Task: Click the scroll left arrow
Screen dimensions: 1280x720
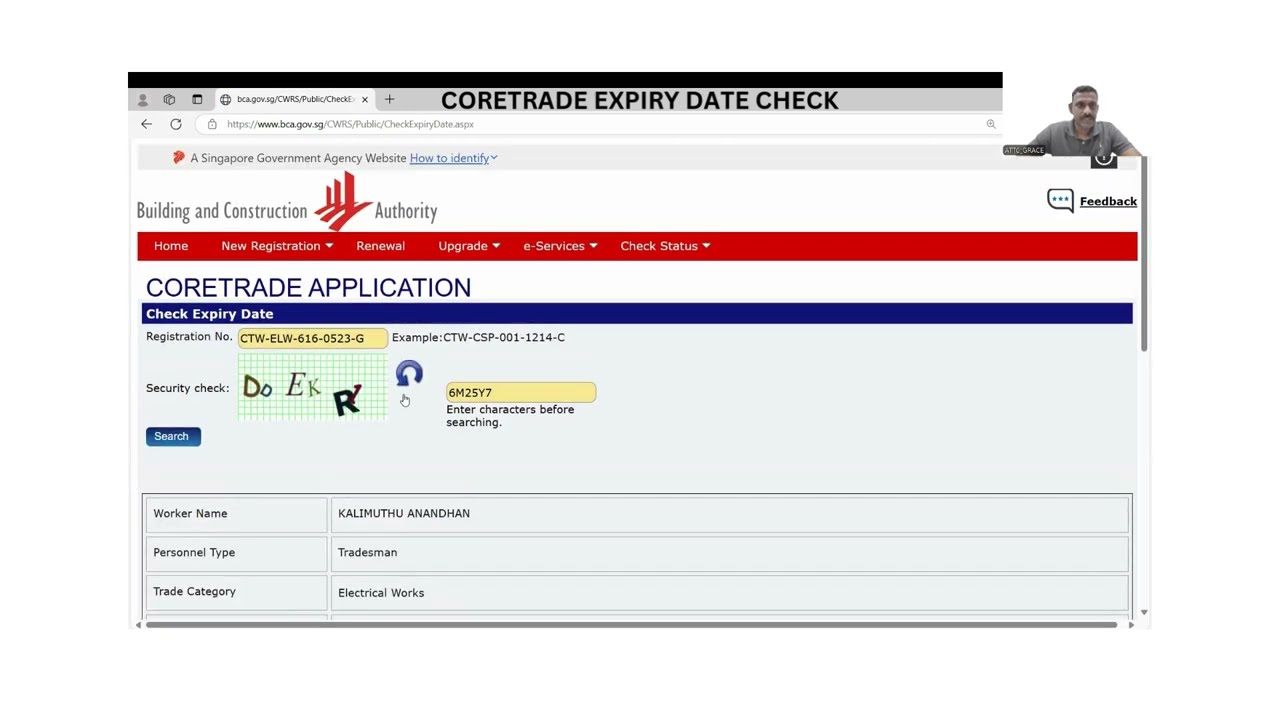Action: coord(139,625)
